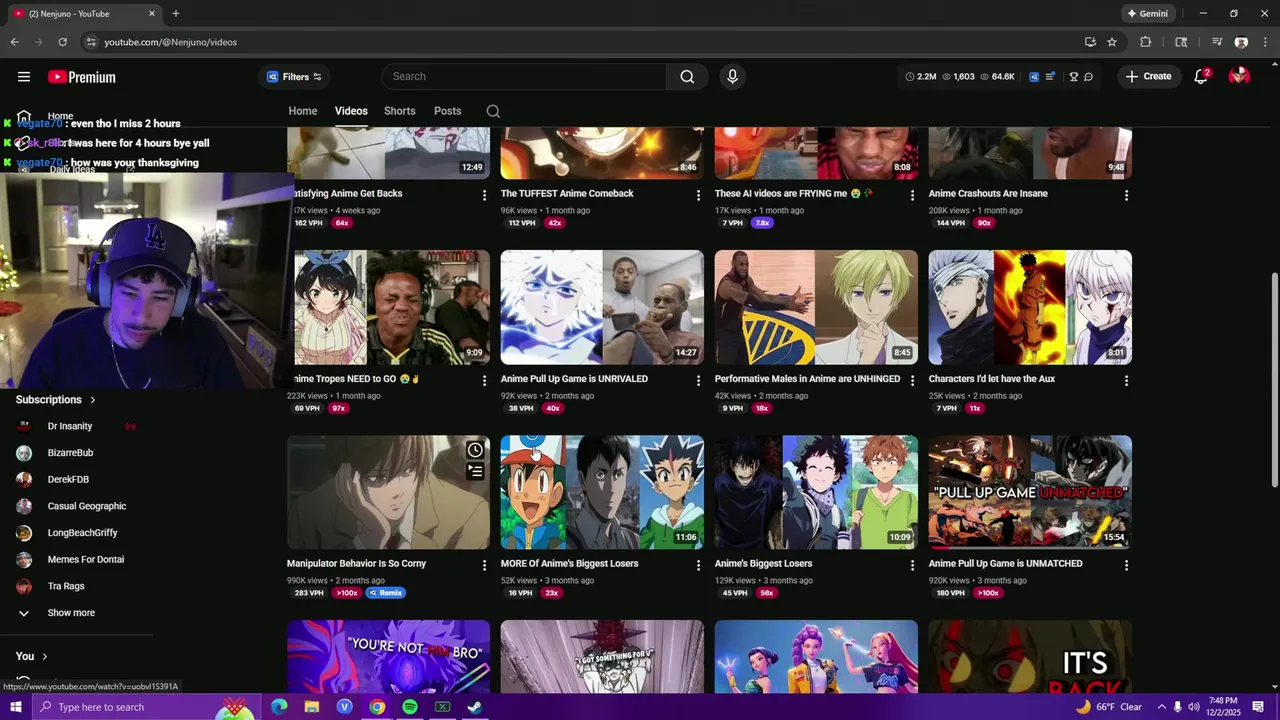Select the Nenjuno - YouTube browser tab
Image resolution: width=1280 pixels, height=720 pixels.
(85, 14)
